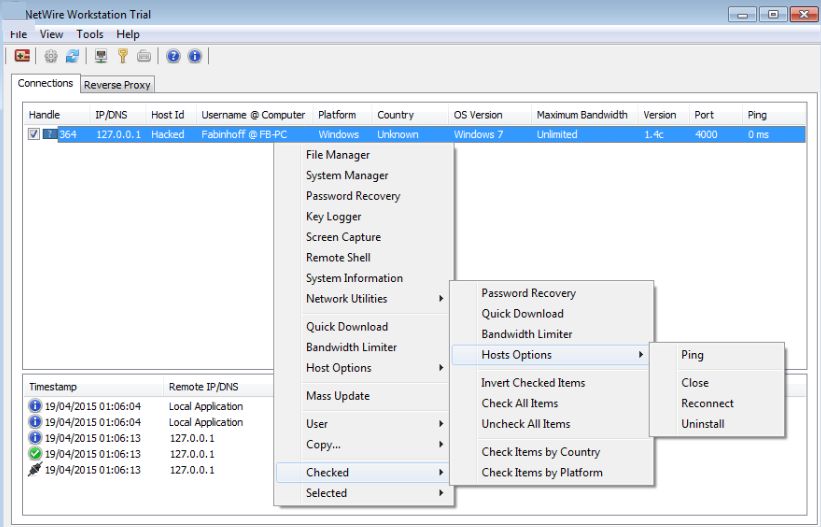This screenshot has height=527, width=821.
Task: Expand the User submenu arrow
Action: 441,424
